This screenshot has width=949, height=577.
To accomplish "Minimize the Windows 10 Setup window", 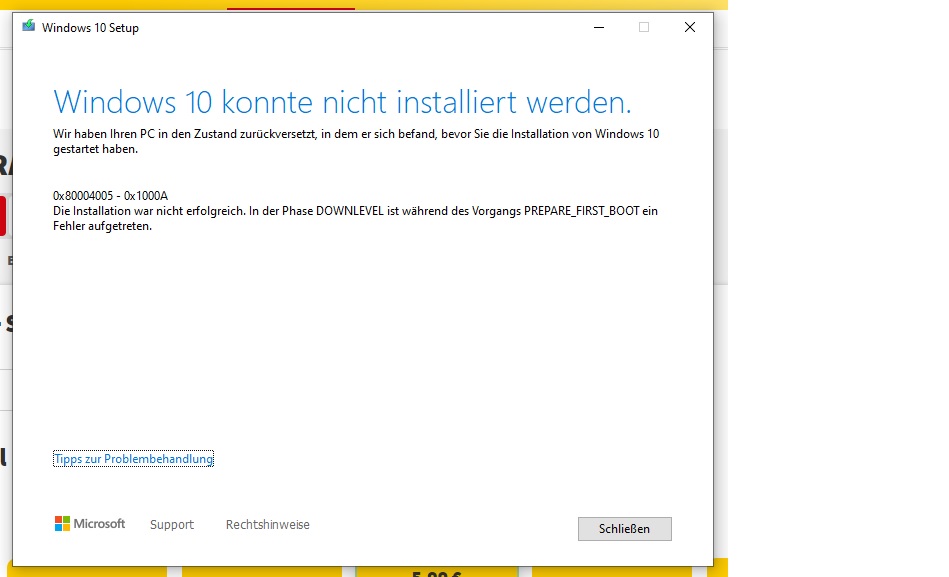I will pos(599,27).
